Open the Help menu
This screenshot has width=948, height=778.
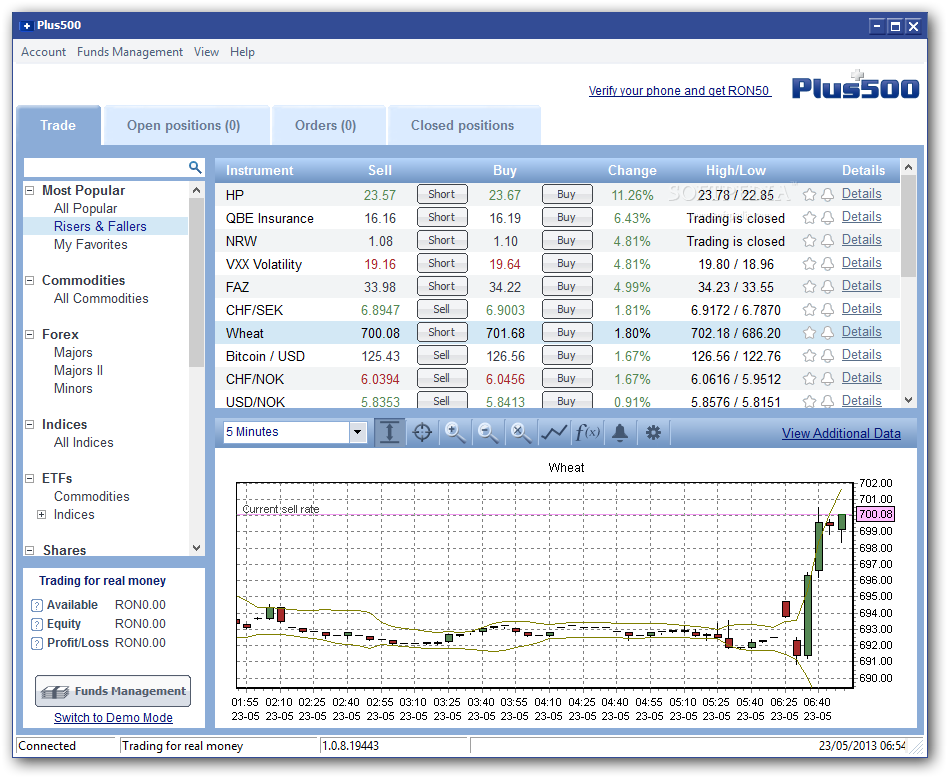click(242, 52)
